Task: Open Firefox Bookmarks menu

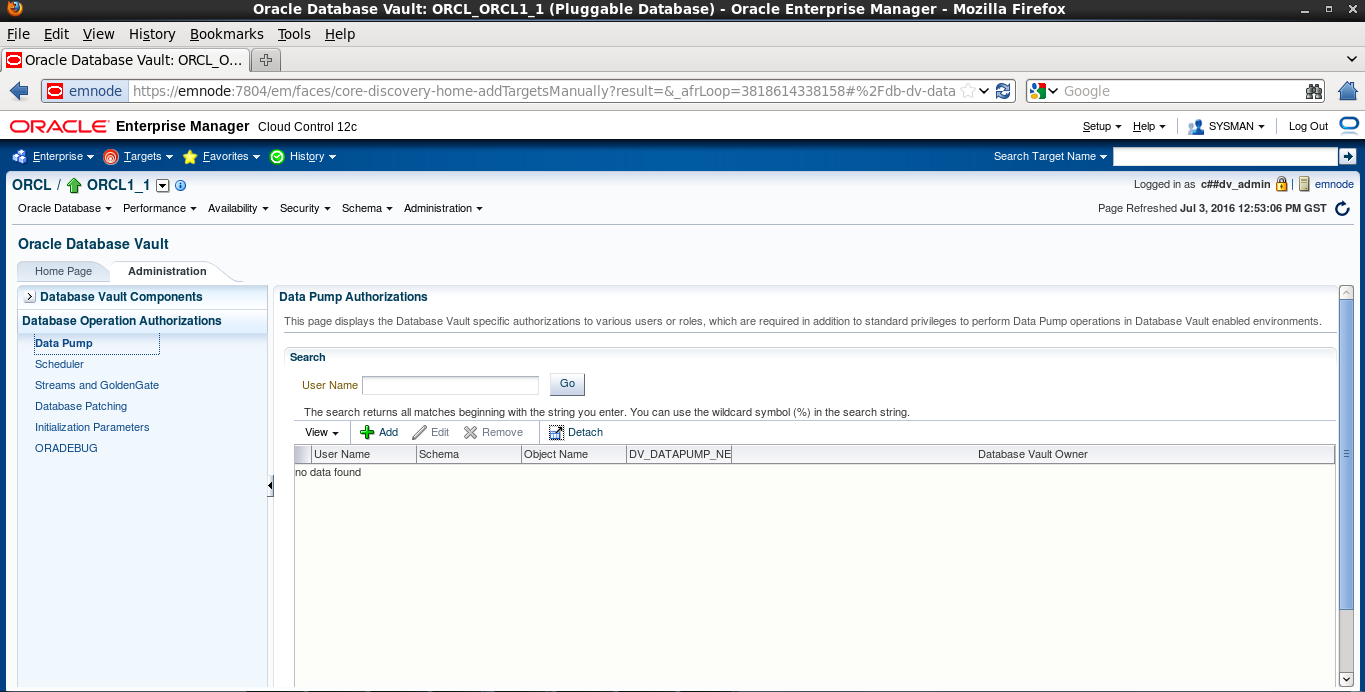Action: coord(227,34)
